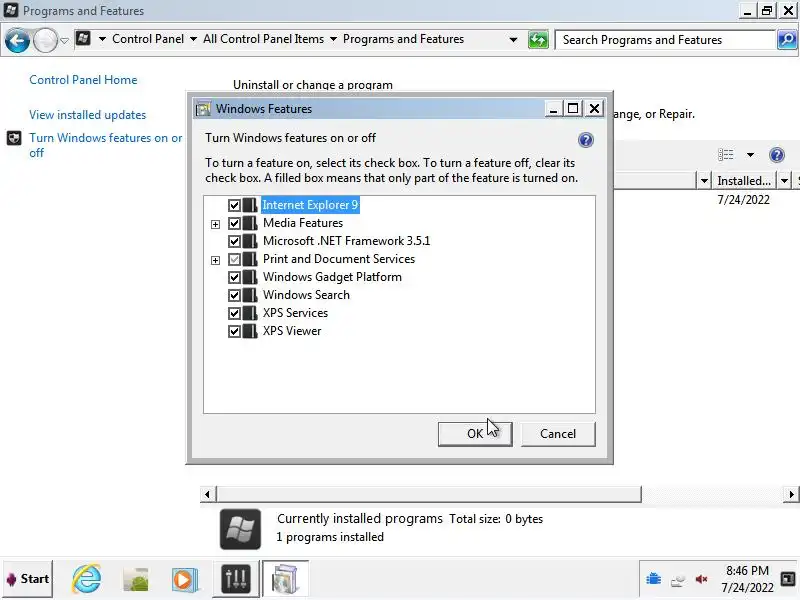This screenshot has width=800, height=600.
Task: Click the Back navigation arrow button
Action: pos(17,40)
